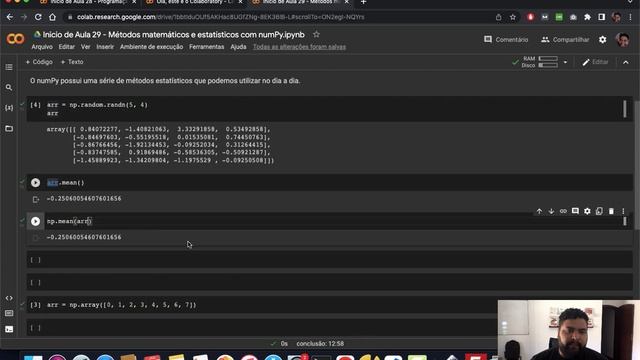
Task: Open browser extensions puzzle icon
Action: [x=587, y=17]
